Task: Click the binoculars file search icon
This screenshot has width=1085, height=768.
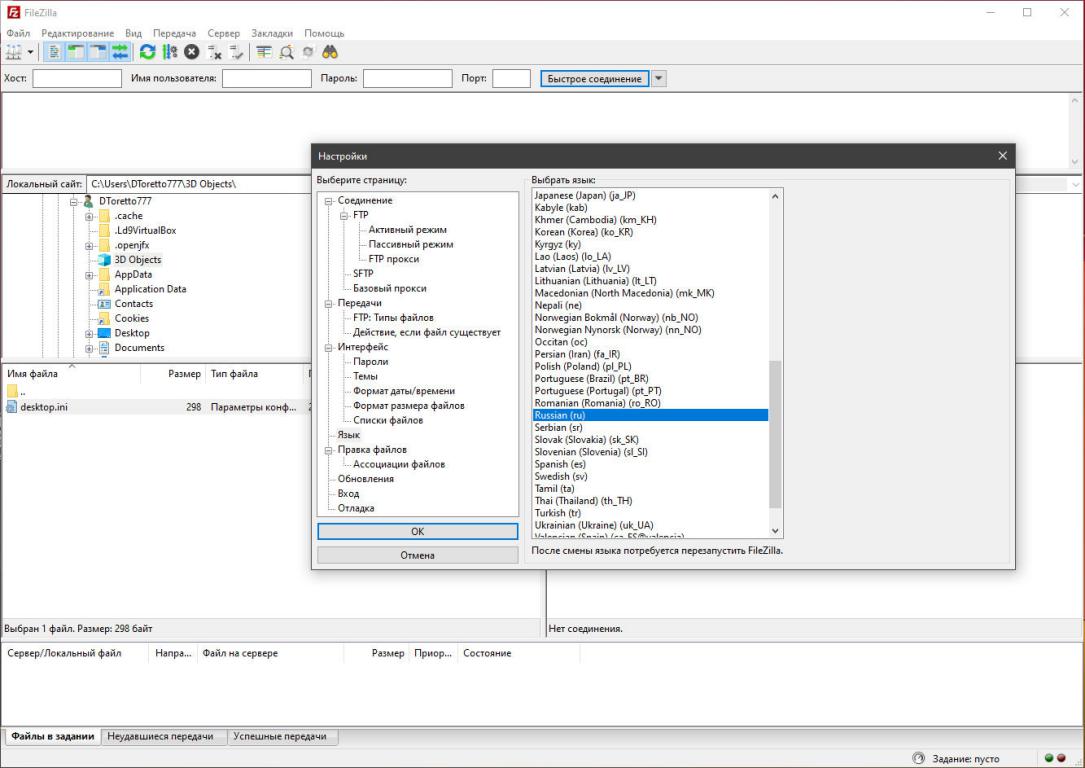Action: (330, 52)
